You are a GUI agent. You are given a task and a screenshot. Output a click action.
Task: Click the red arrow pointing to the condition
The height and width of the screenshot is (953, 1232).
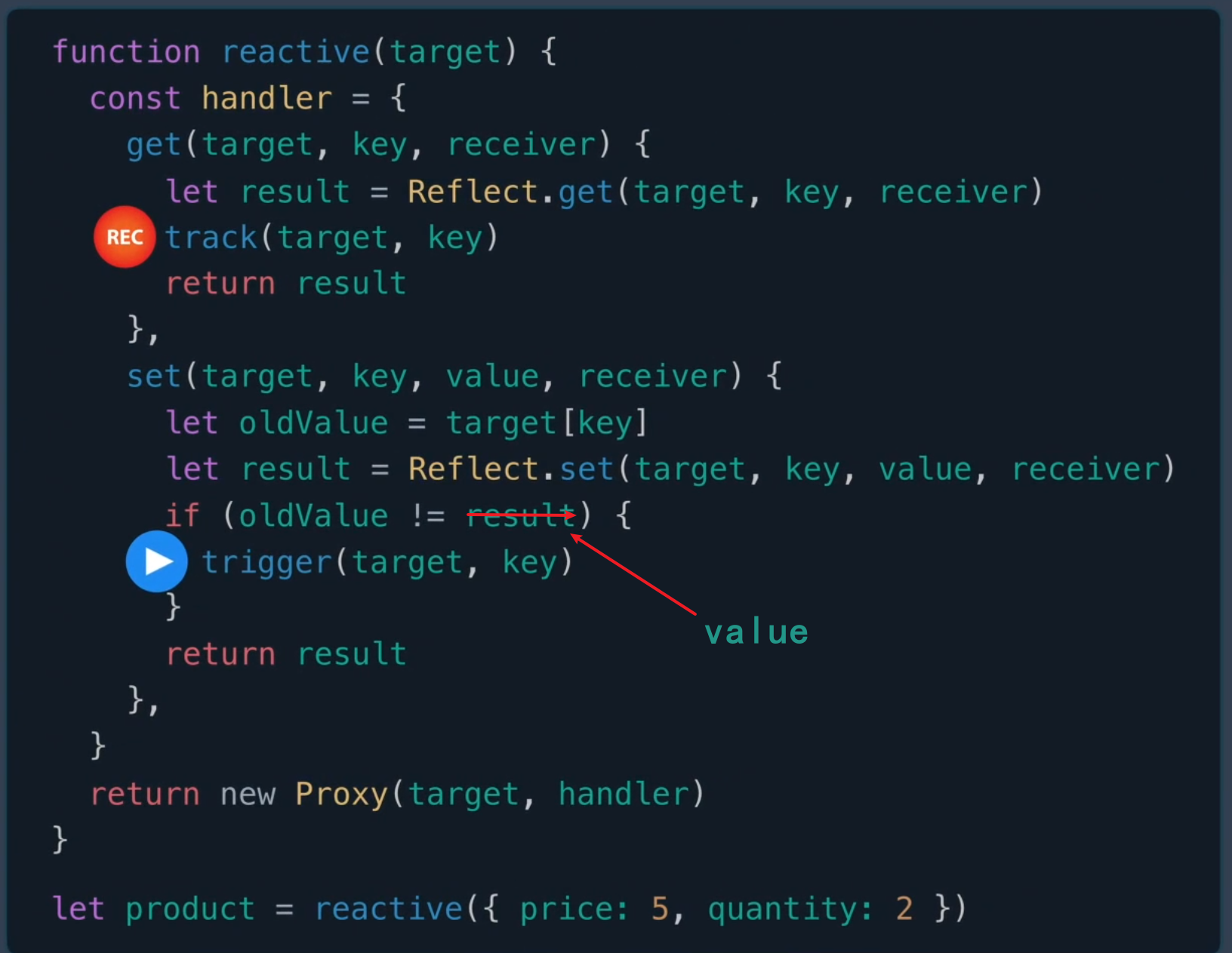[633, 574]
